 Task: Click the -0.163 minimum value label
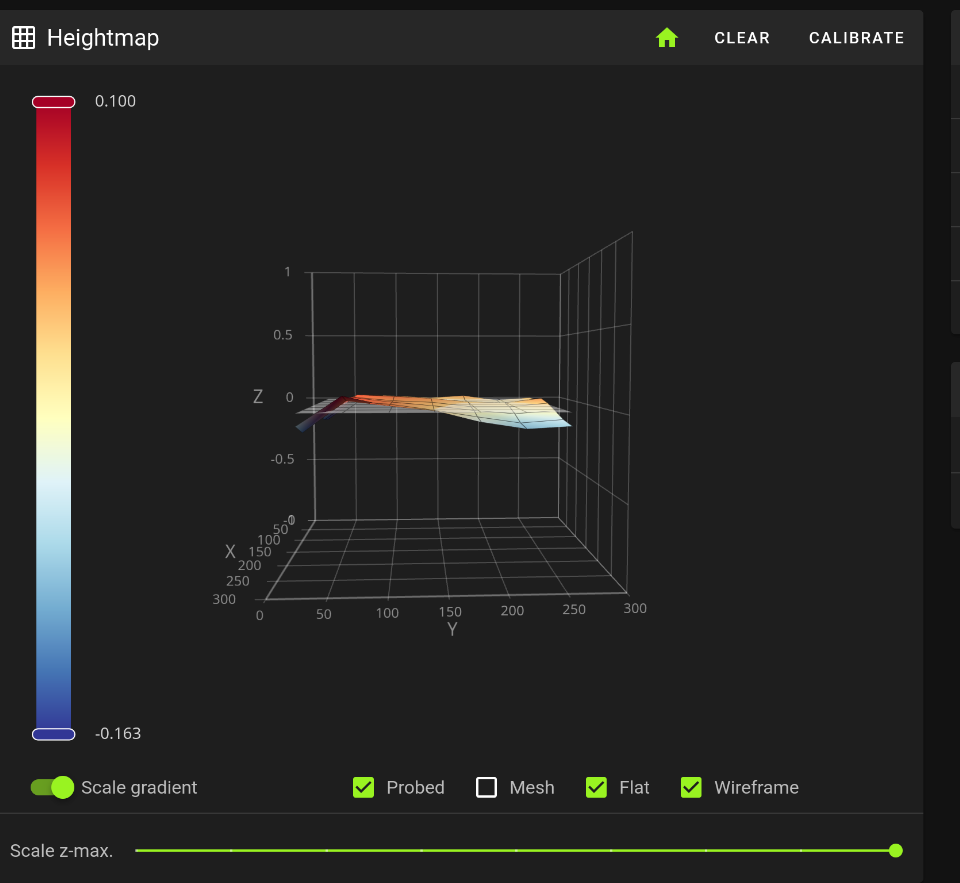click(118, 734)
